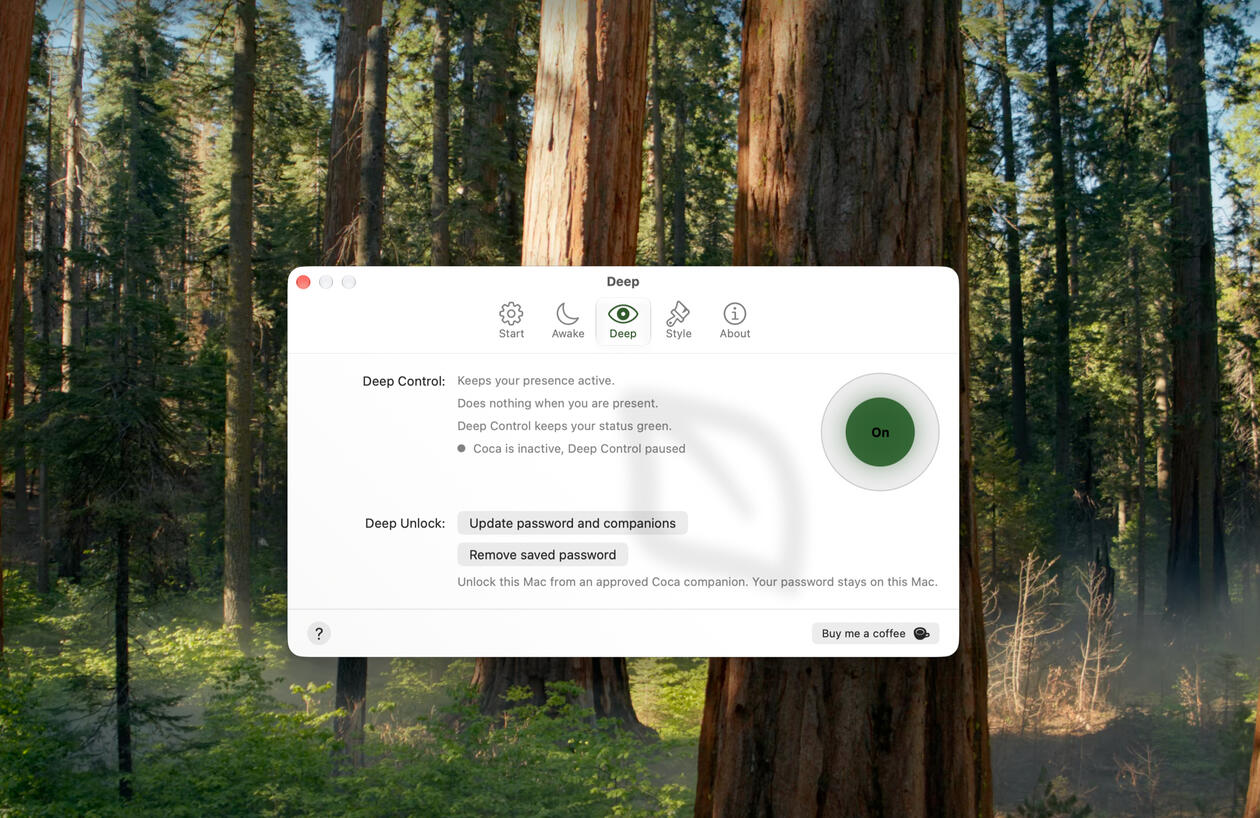Click the 'Deep Control:' label
The image size is (1260, 818).
tap(404, 381)
